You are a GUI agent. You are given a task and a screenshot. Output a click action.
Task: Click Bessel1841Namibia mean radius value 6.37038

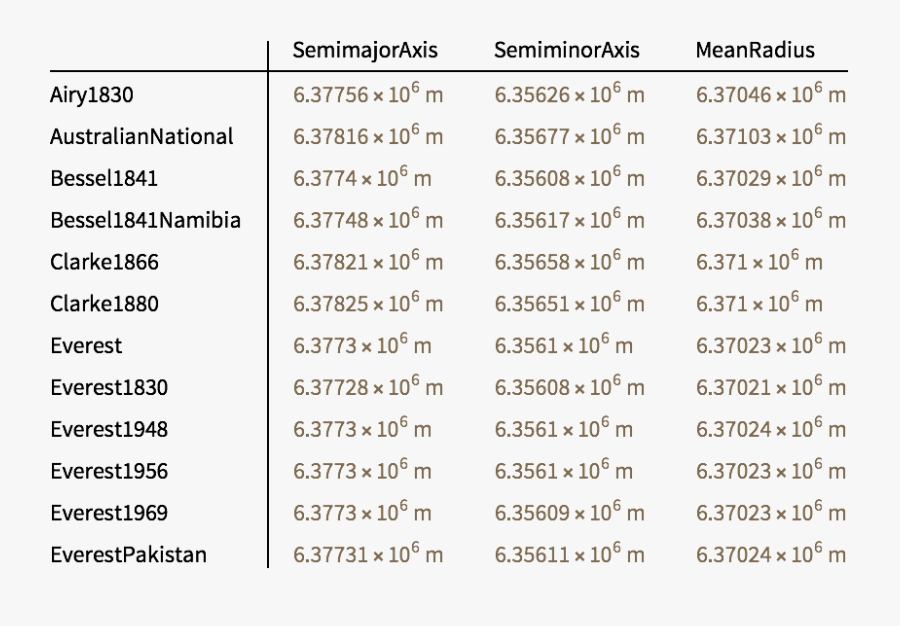(x=771, y=220)
